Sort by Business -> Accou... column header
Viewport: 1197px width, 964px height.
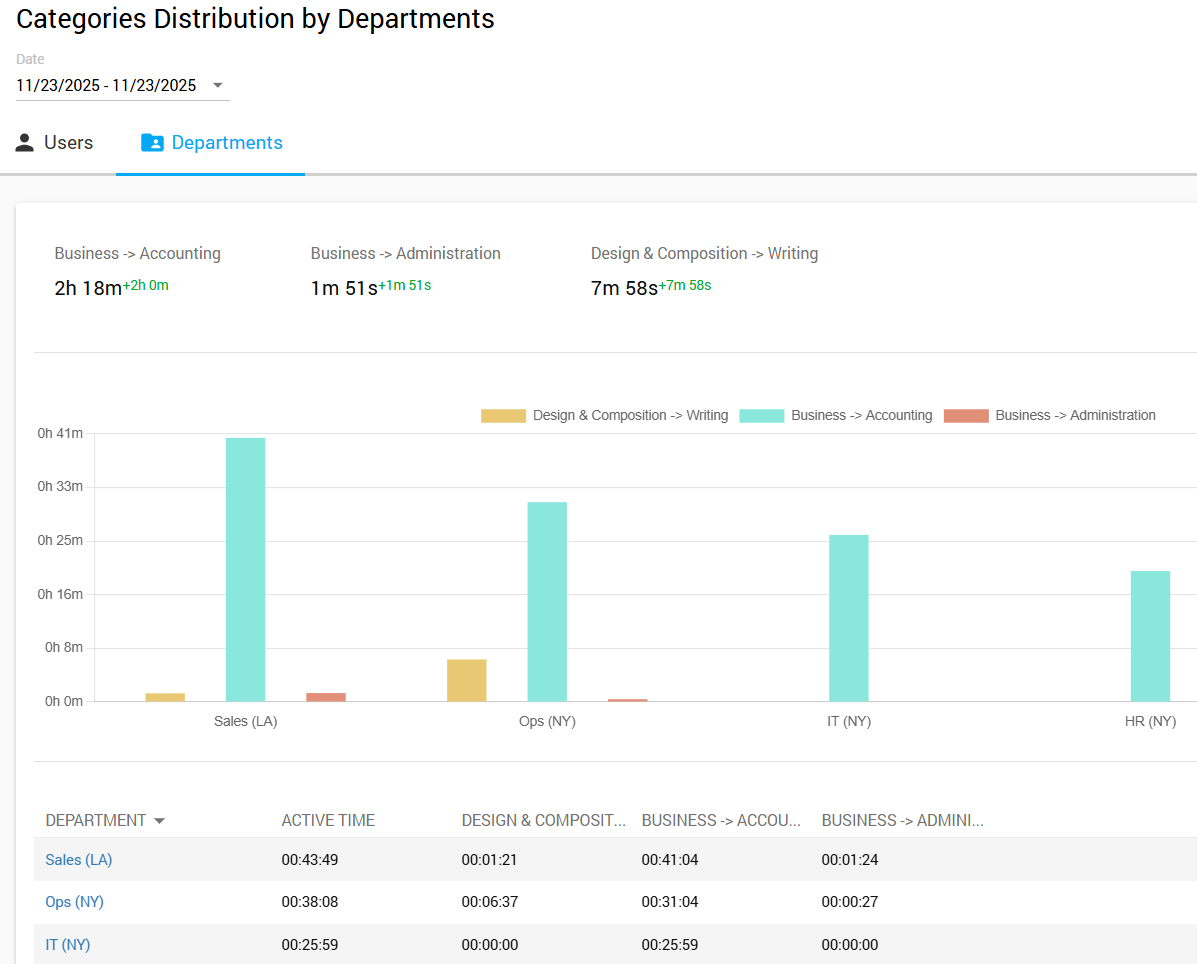721,821
